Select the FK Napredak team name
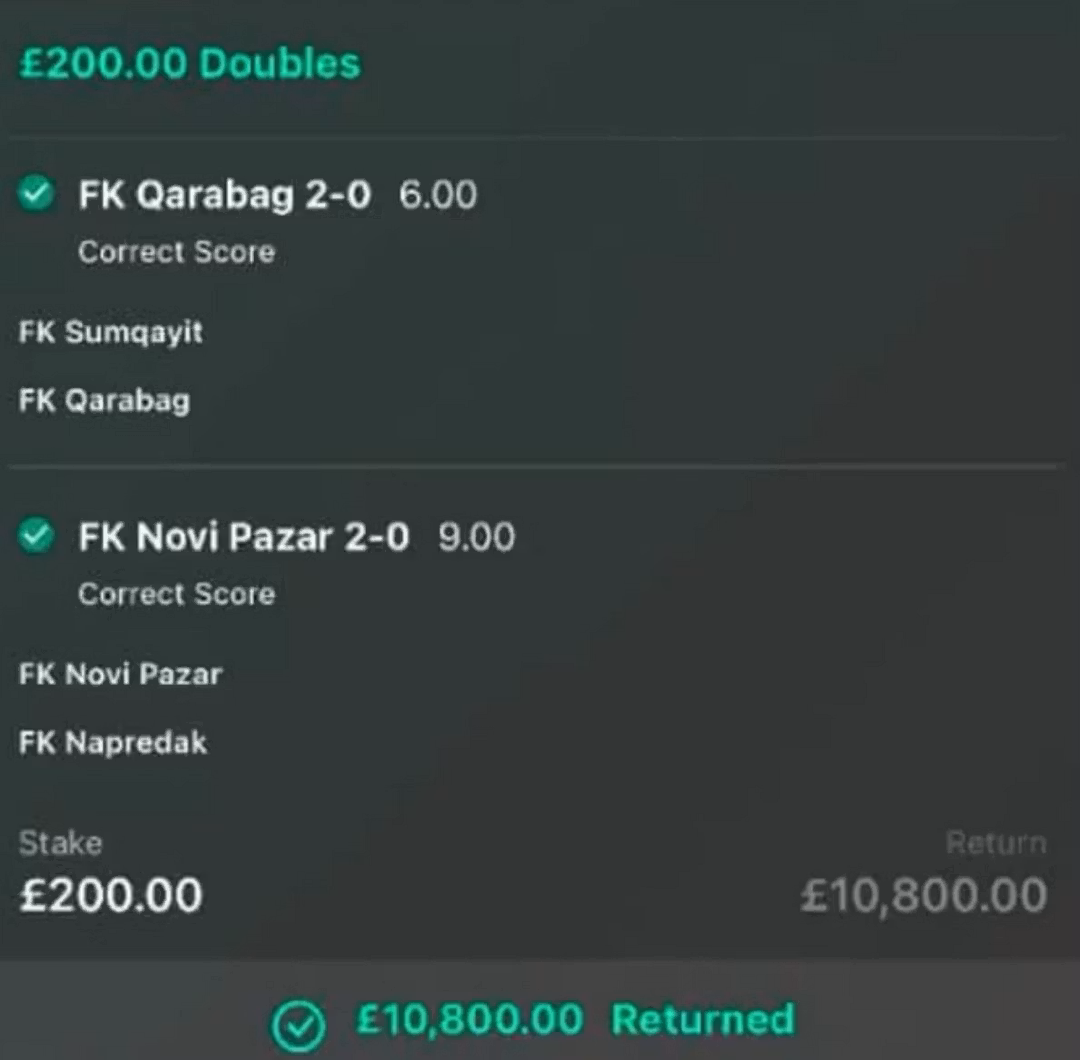This screenshot has width=1080, height=1060. [x=113, y=743]
